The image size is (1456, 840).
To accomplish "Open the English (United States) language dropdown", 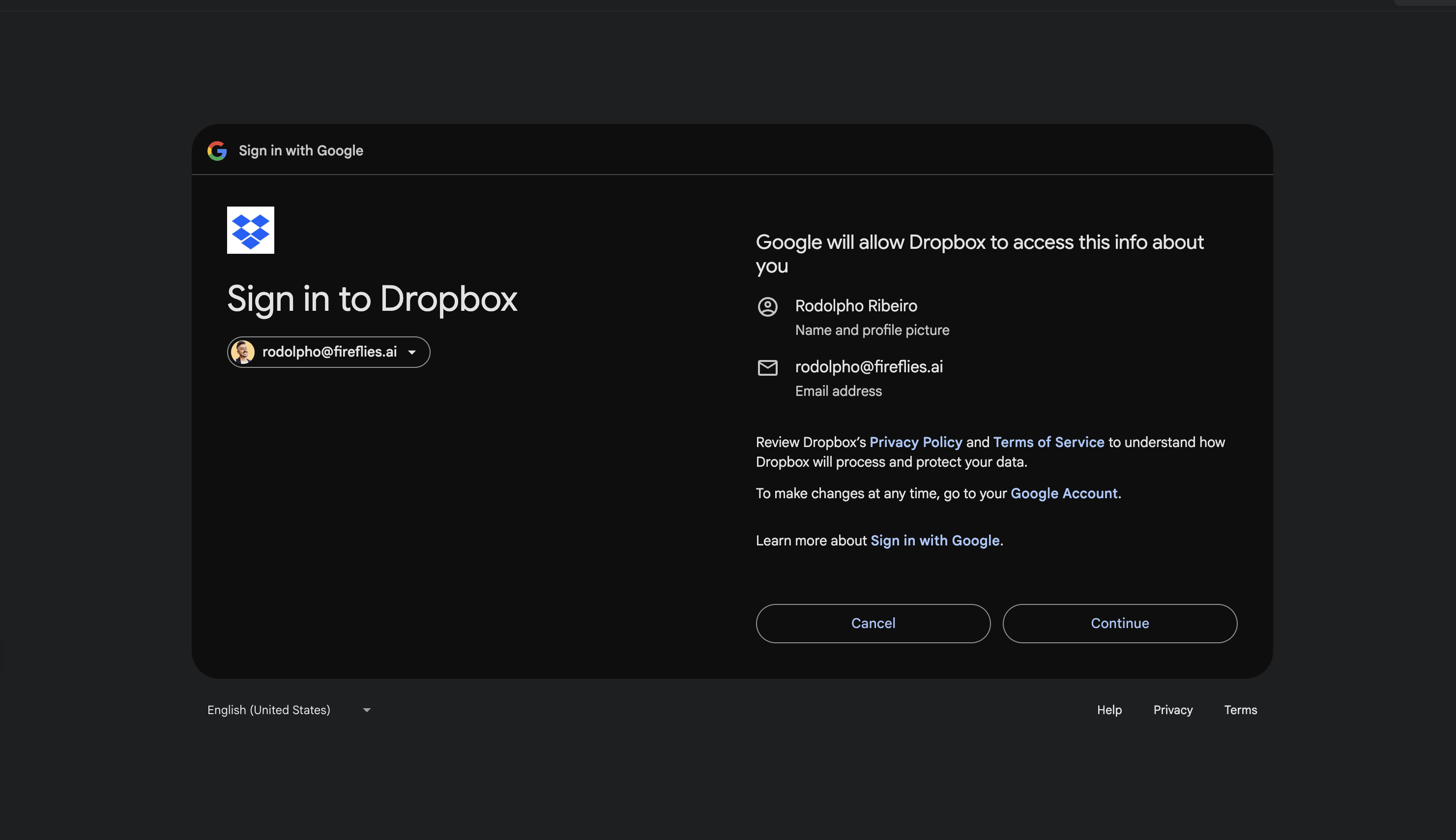I will click(x=289, y=710).
